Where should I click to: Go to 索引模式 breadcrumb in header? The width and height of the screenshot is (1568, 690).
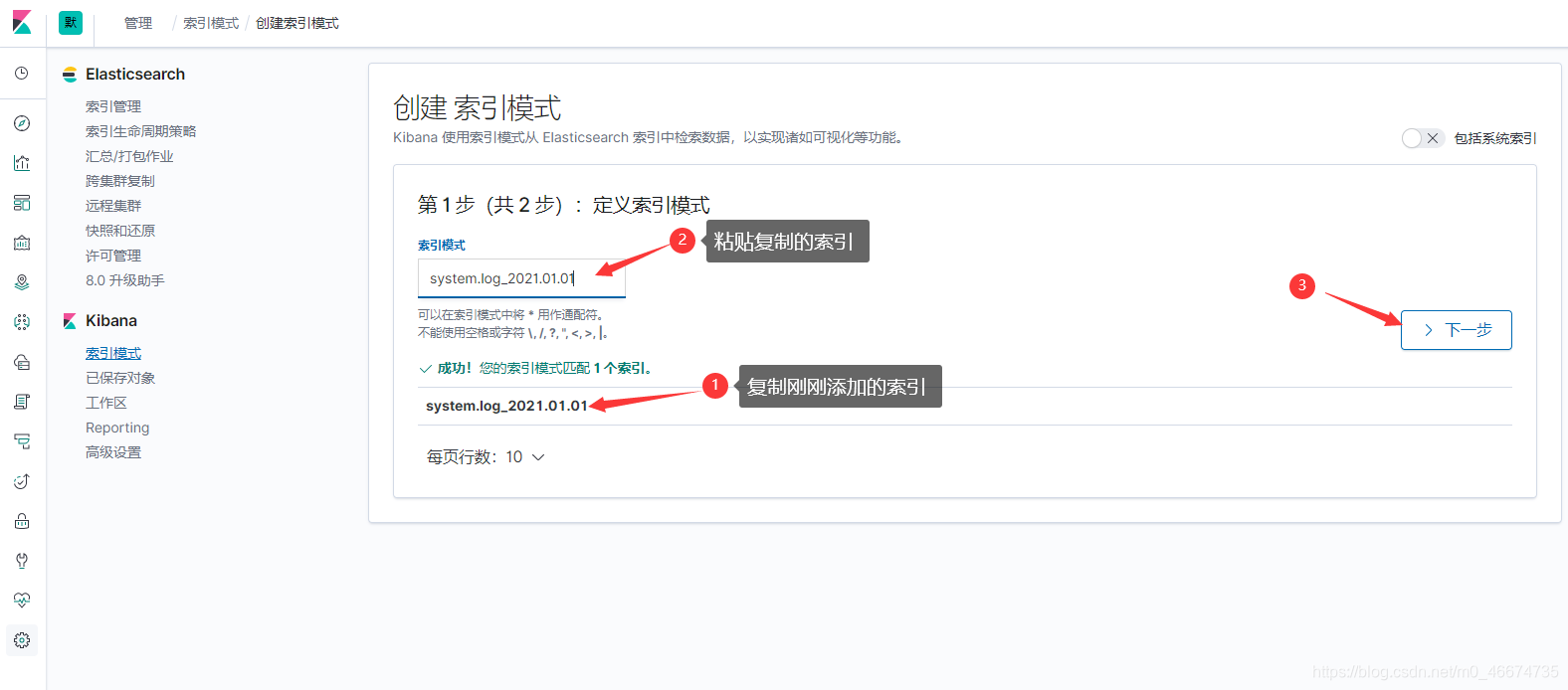point(211,23)
